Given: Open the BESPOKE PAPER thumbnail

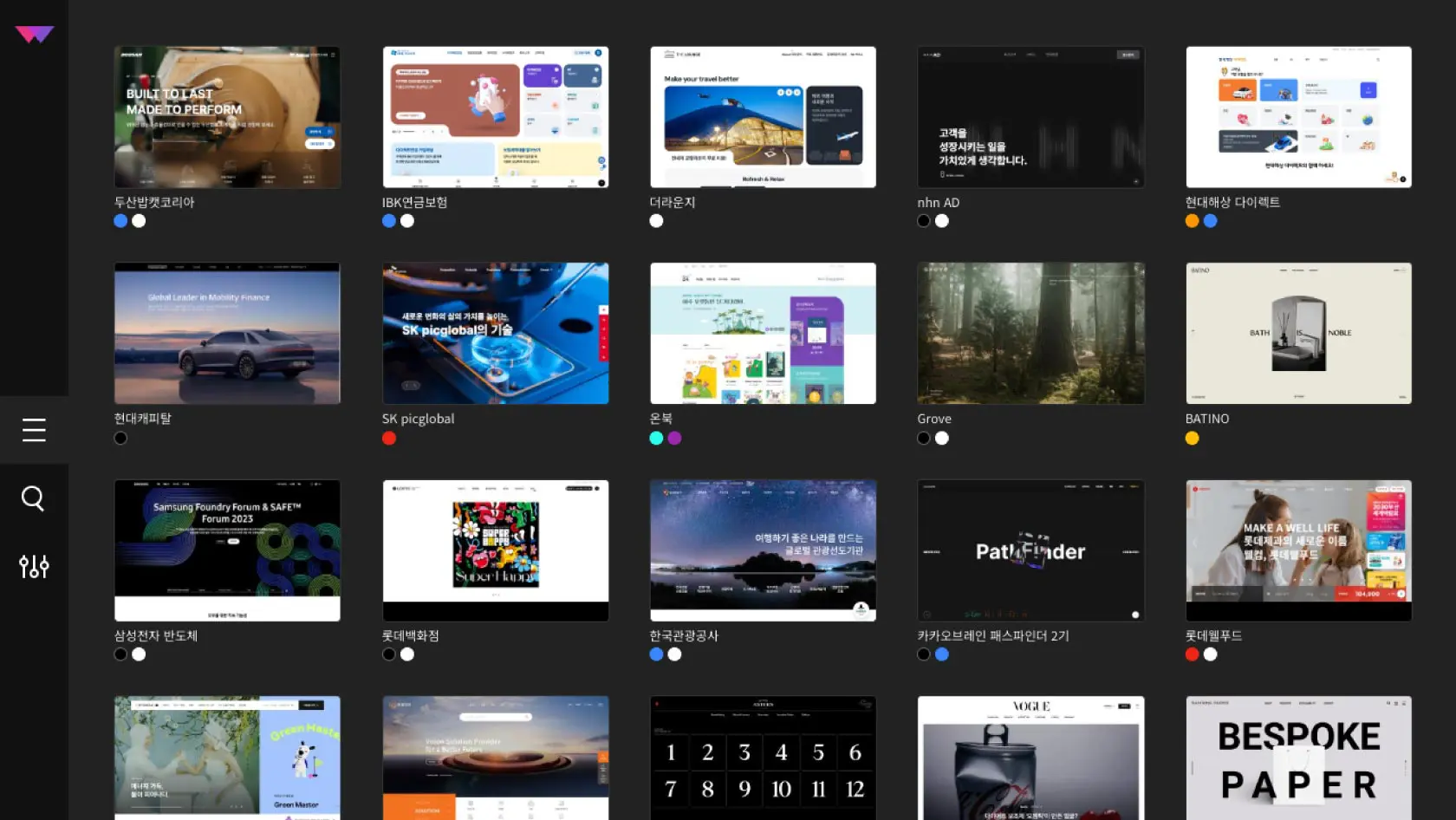Looking at the screenshot, I should pos(1298,758).
